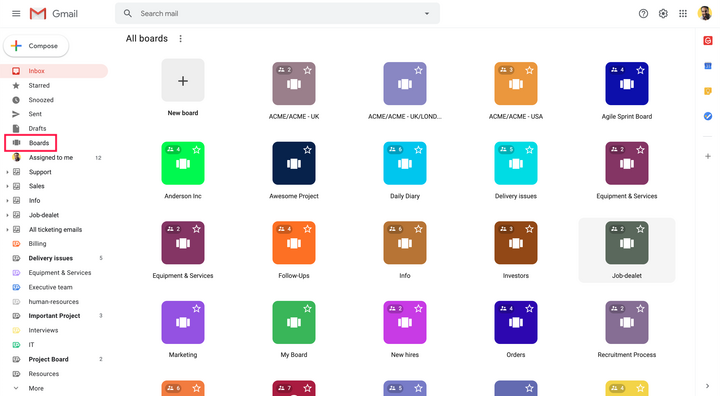Open the Follow-Ups board tile
This screenshot has height=396, width=720.
294,243
